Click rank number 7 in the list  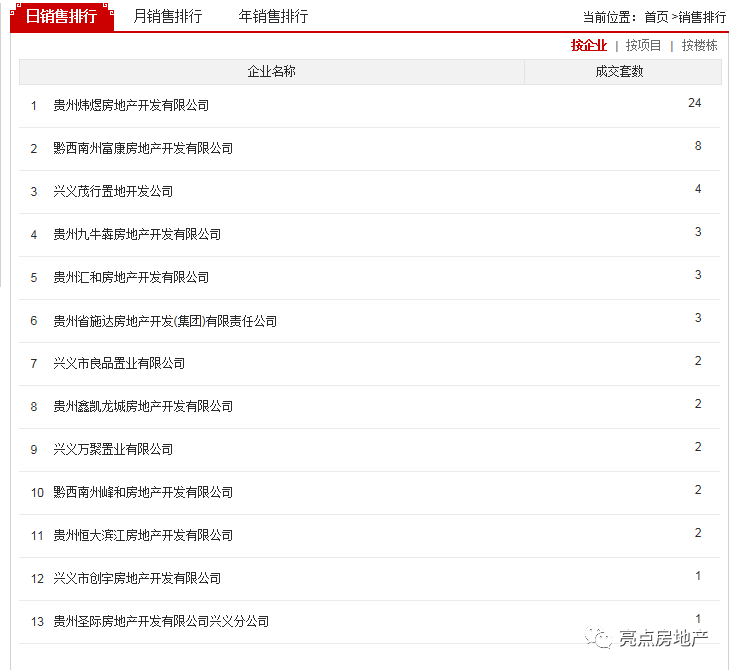click(x=34, y=364)
